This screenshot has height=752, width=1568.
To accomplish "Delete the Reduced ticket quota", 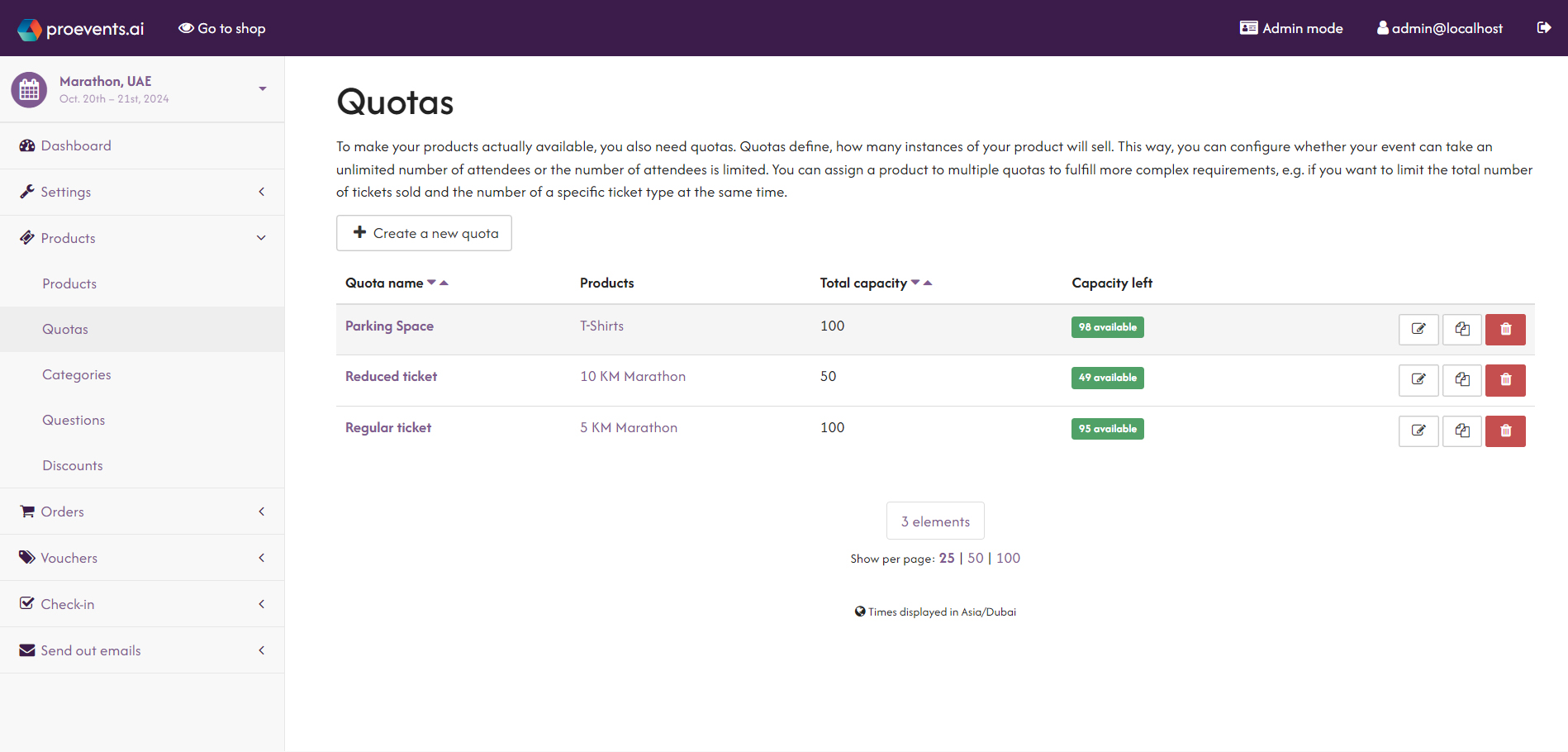I will [1504, 380].
